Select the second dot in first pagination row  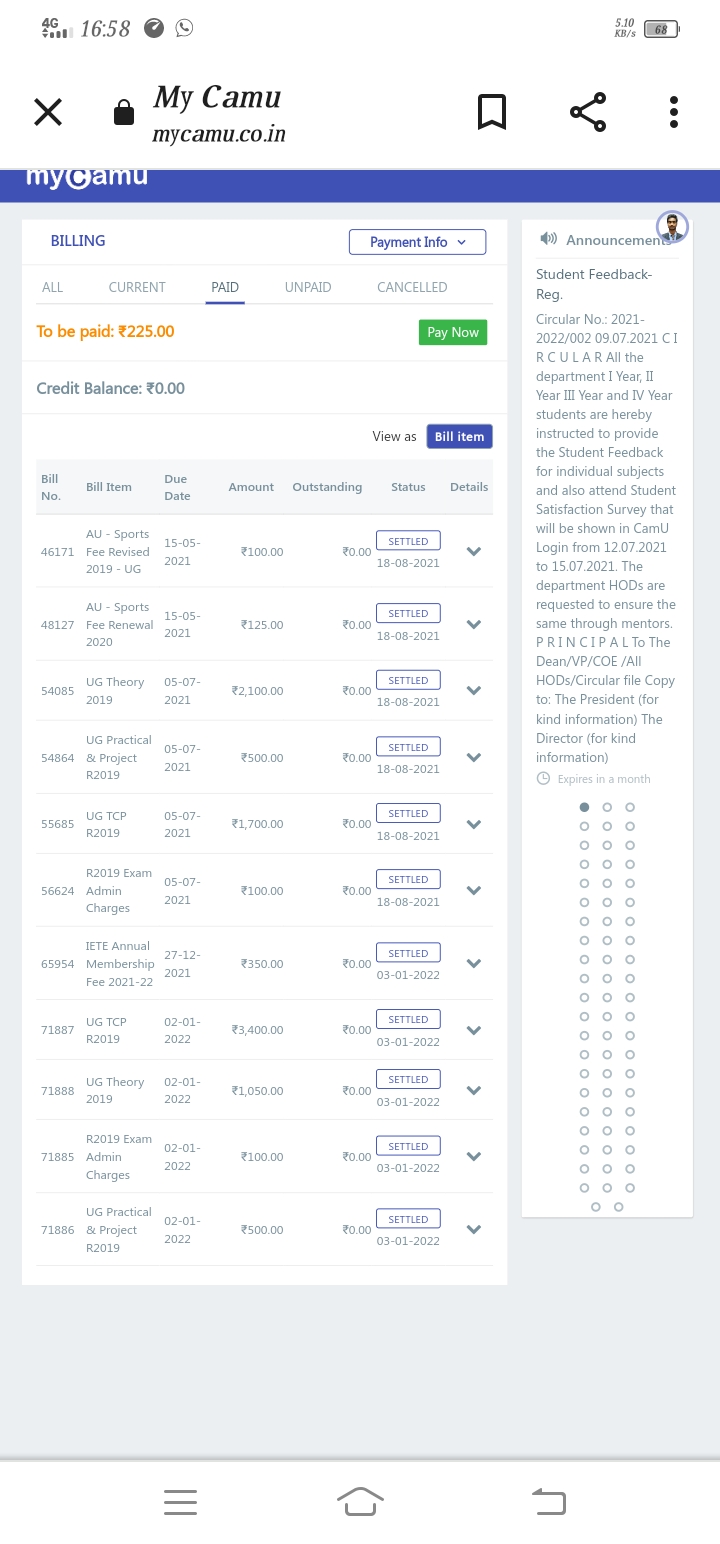tap(607, 807)
